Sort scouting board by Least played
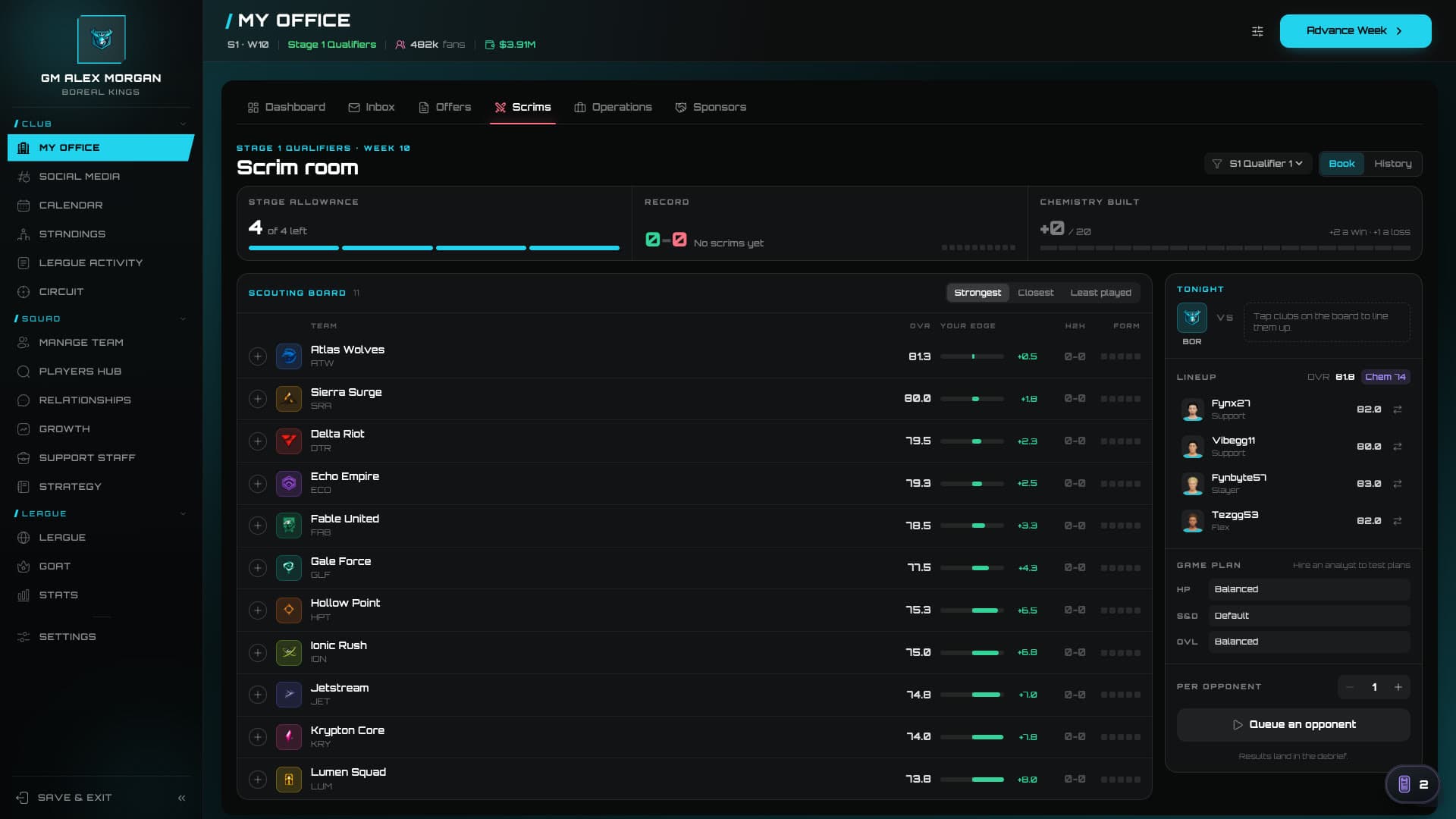The image size is (1456, 819). pos(1100,293)
